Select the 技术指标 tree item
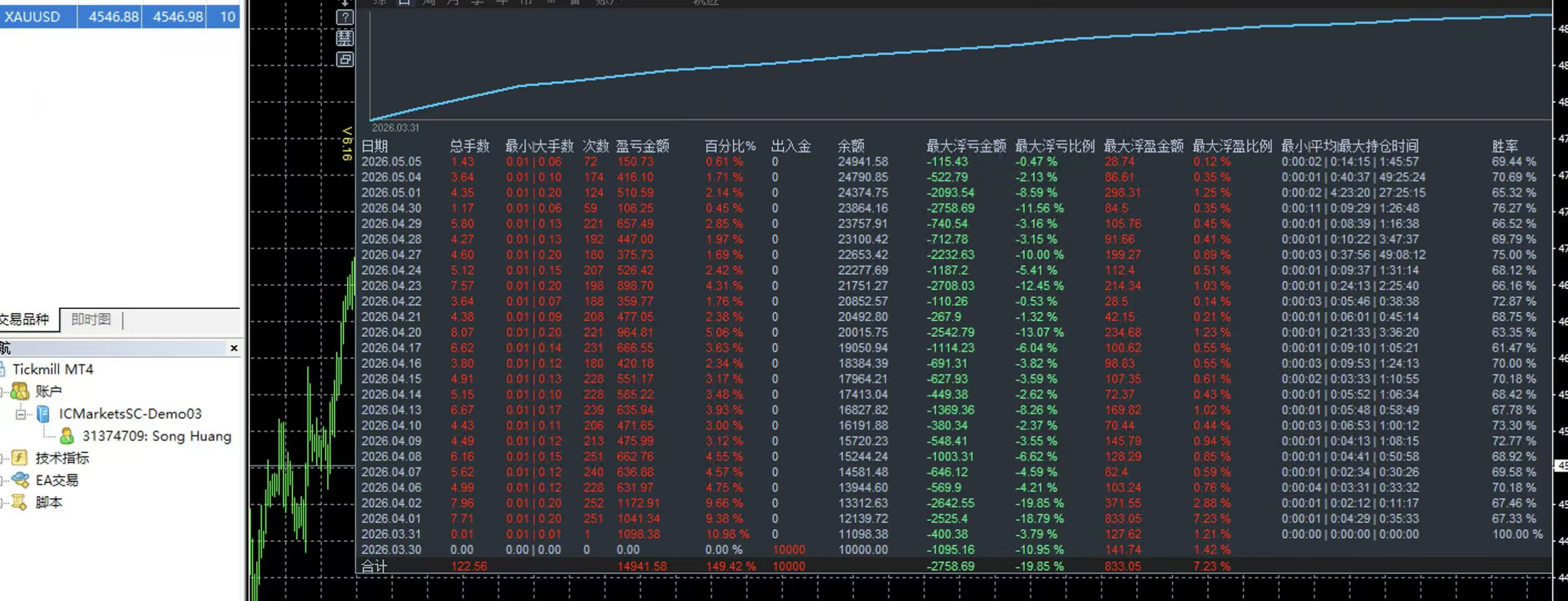Image resolution: width=1568 pixels, height=601 pixels. 62,458
